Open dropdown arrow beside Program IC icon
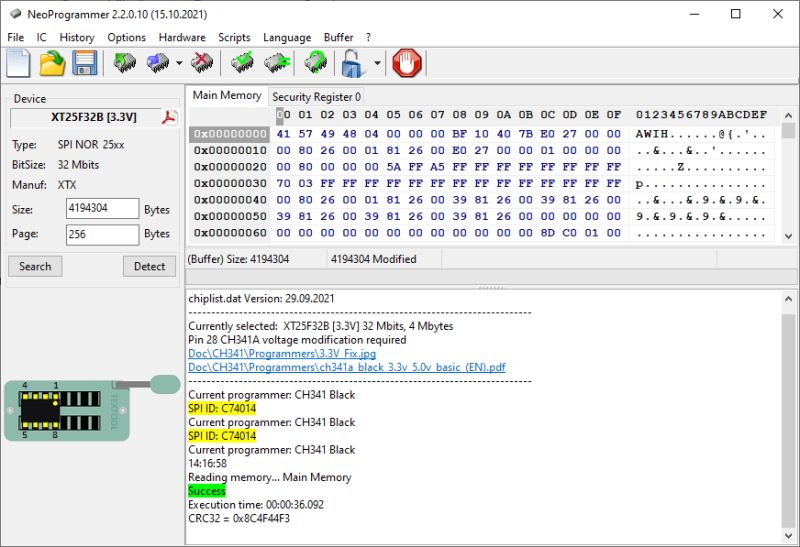 pos(179,63)
